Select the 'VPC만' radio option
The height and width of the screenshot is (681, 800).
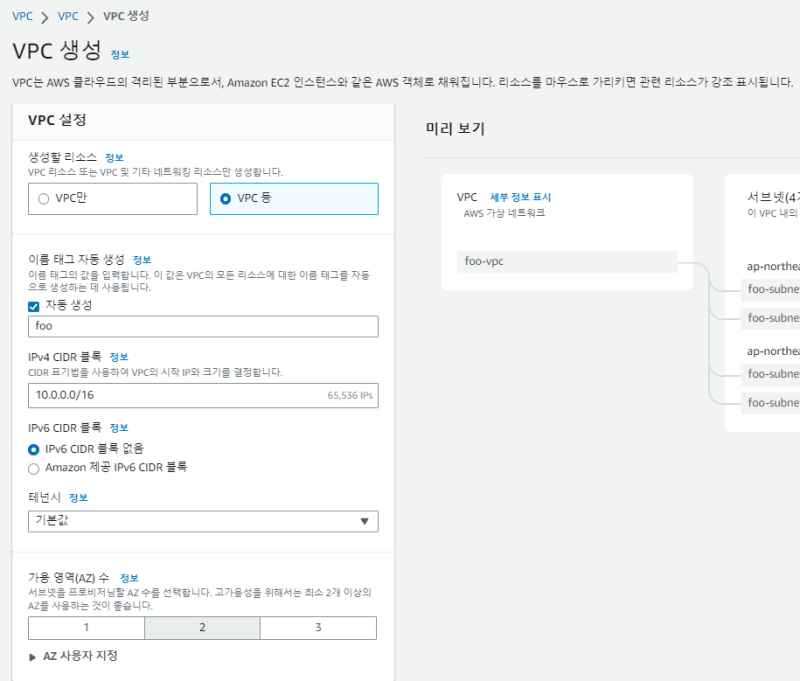(44, 199)
